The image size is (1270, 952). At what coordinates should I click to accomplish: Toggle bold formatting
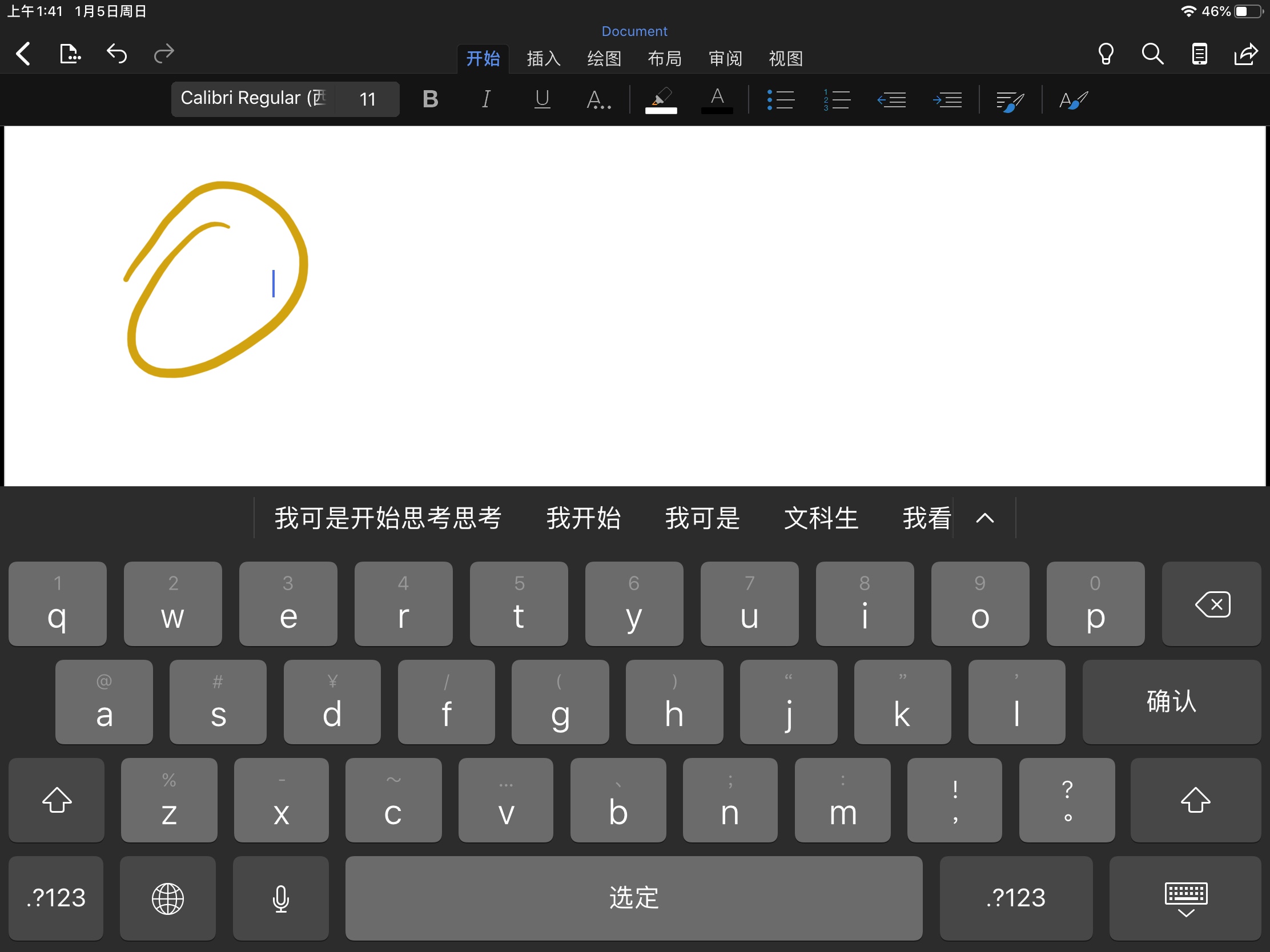click(430, 99)
